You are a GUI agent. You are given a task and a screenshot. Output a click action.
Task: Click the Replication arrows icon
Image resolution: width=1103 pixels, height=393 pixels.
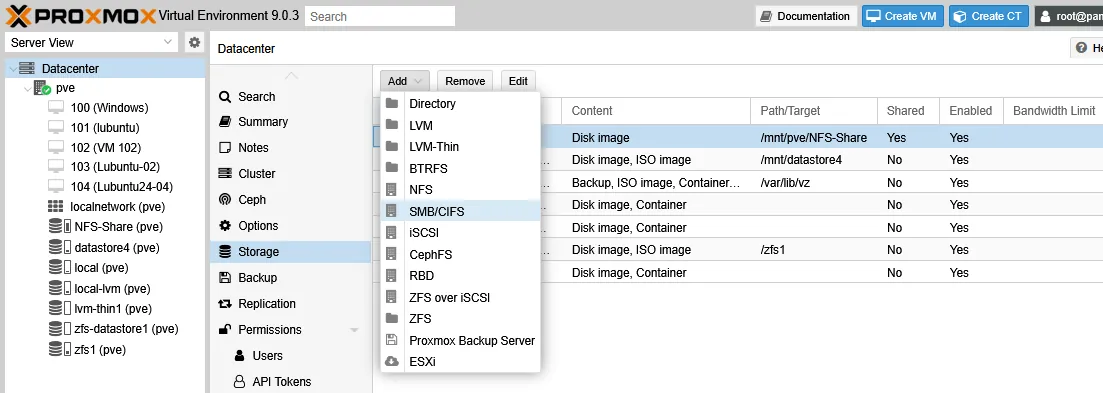[x=225, y=304]
